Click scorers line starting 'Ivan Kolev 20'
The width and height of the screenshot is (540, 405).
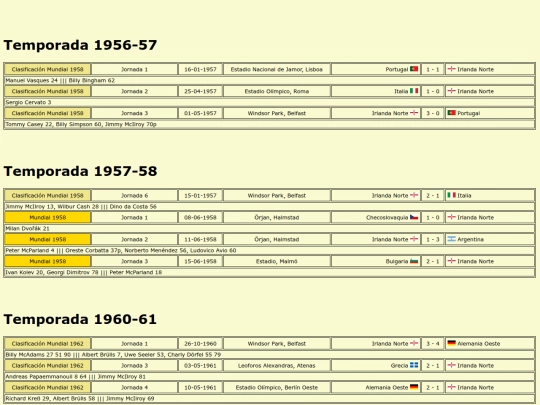(270, 272)
